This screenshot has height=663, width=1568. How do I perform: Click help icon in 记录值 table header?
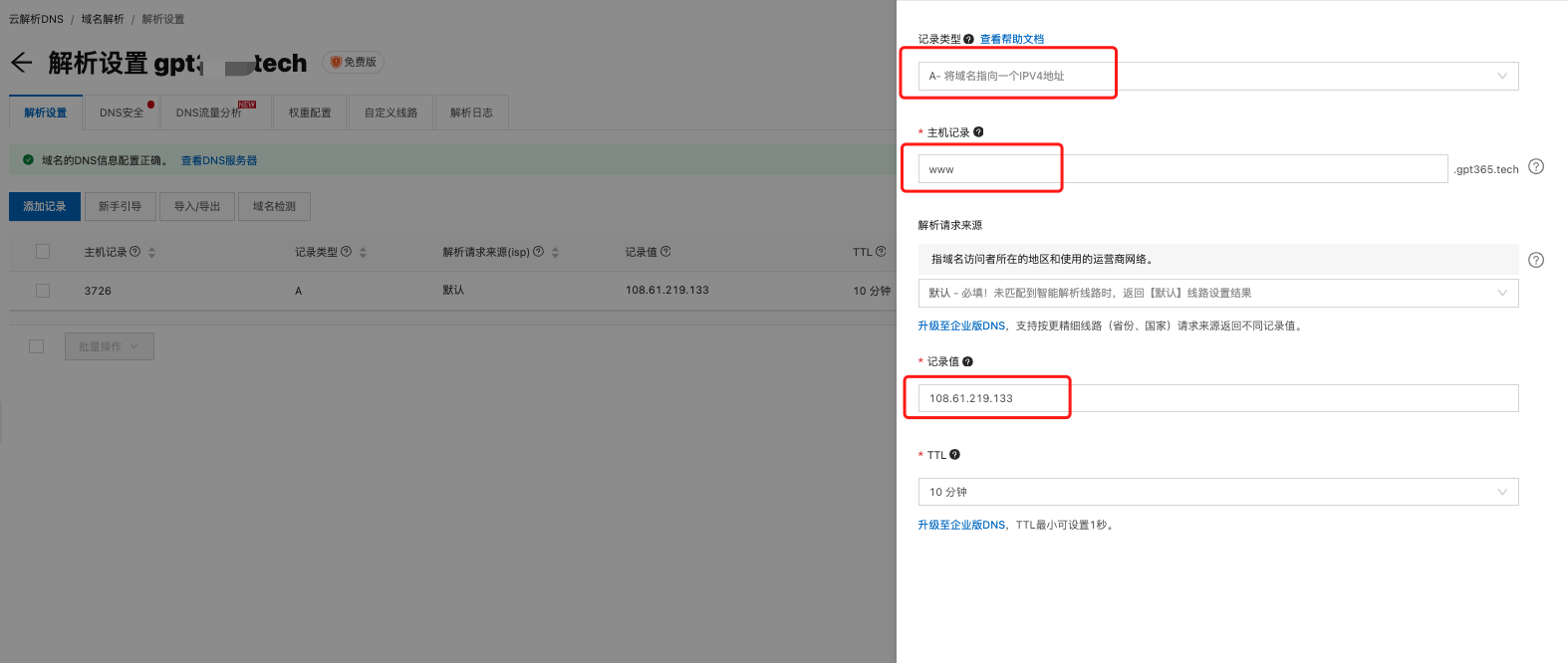665,252
